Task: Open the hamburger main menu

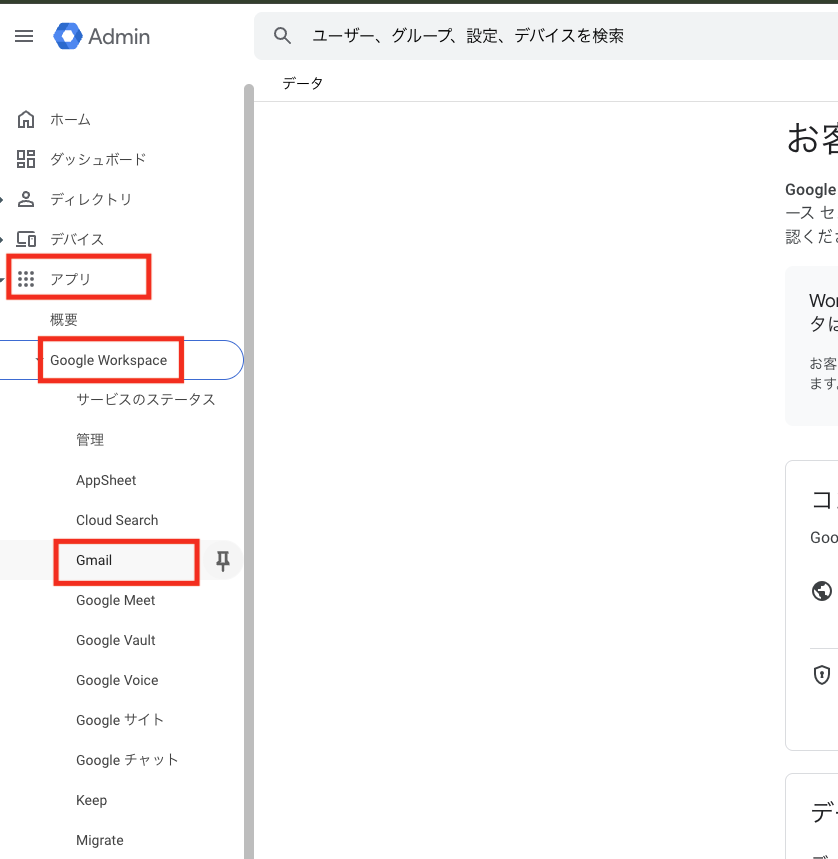Action: pyautogui.click(x=24, y=36)
